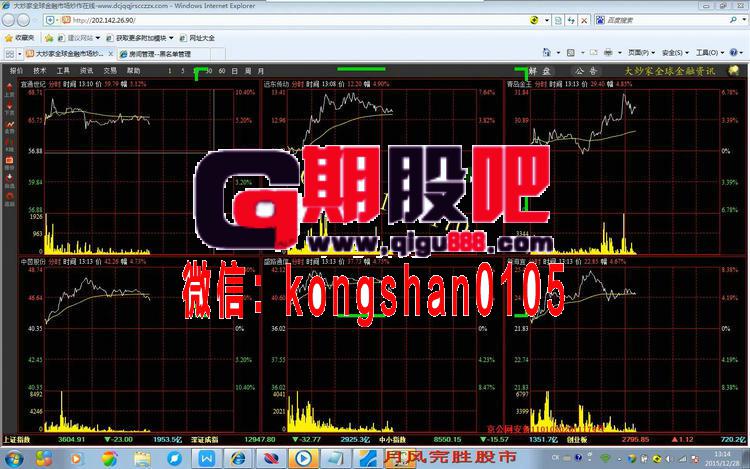Click the Refresh icon in address bar

pyautogui.click(x=571, y=20)
